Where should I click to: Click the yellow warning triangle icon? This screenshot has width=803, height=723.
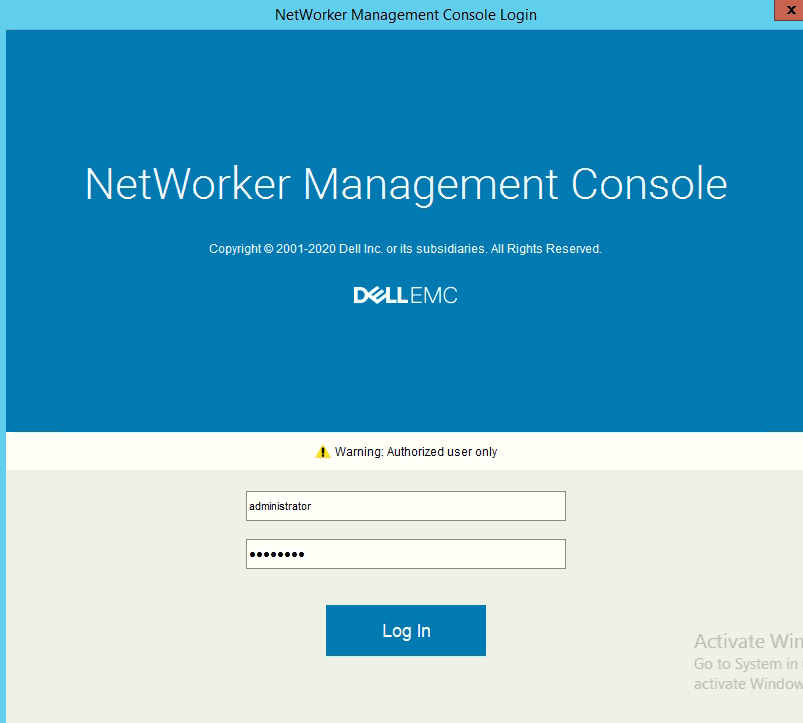click(x=322, y=452)
